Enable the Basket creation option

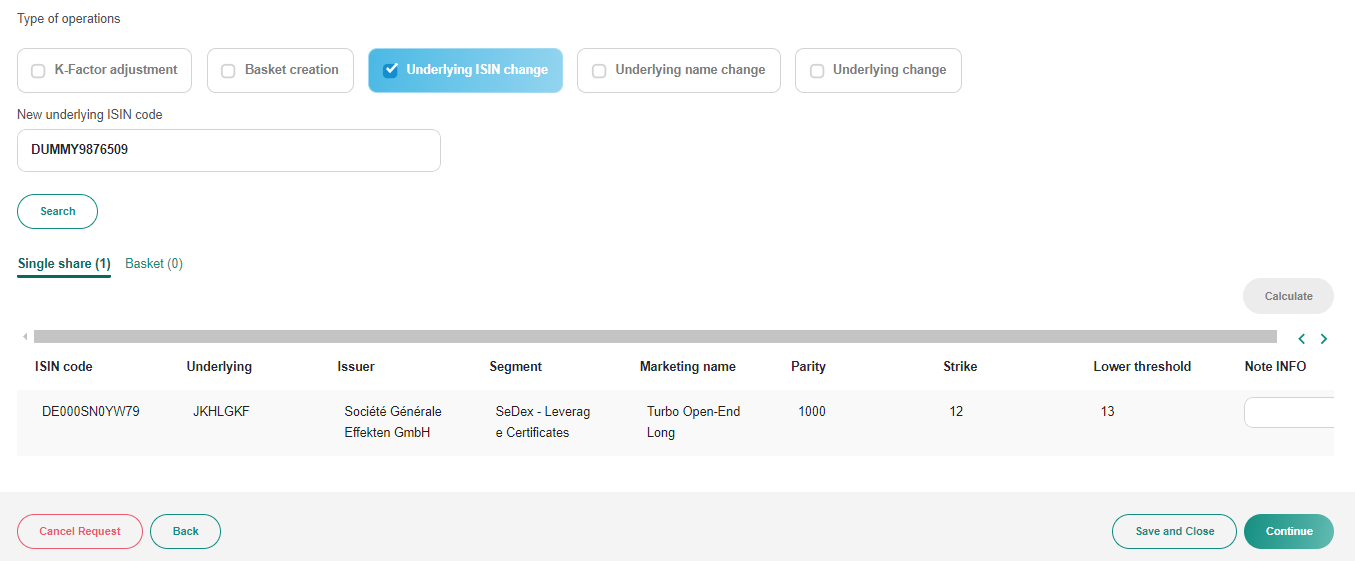[228, 71]
